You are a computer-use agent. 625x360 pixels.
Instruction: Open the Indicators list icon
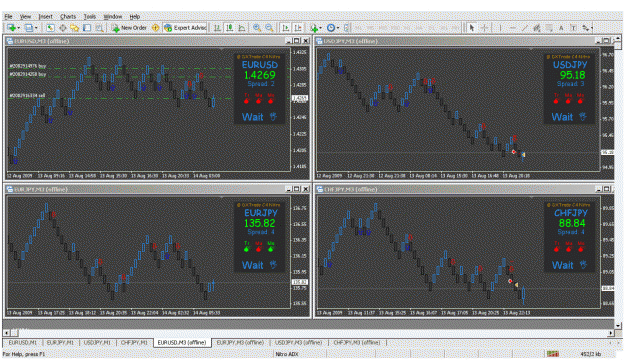tap(314, 28)
